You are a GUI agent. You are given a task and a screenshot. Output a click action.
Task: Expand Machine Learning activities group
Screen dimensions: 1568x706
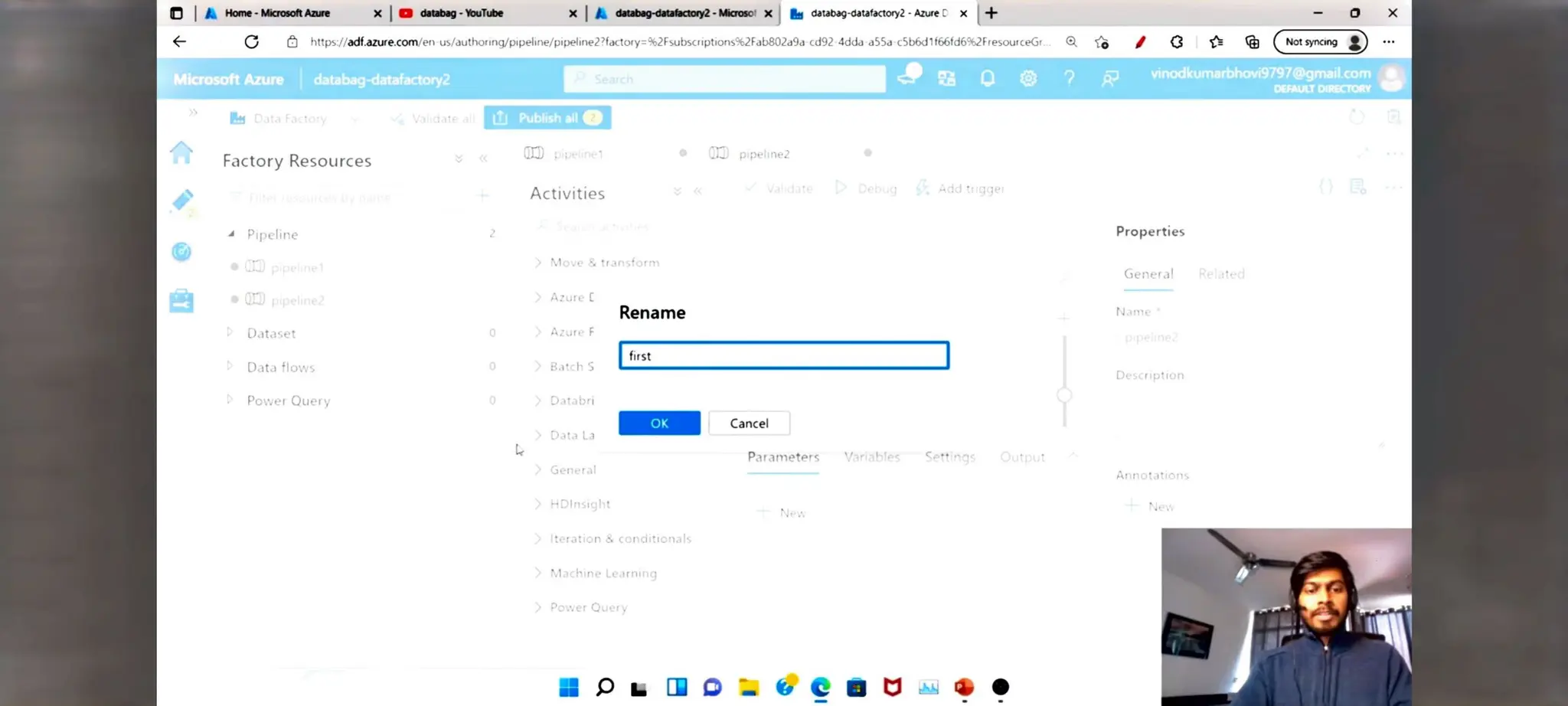(603, 573)
